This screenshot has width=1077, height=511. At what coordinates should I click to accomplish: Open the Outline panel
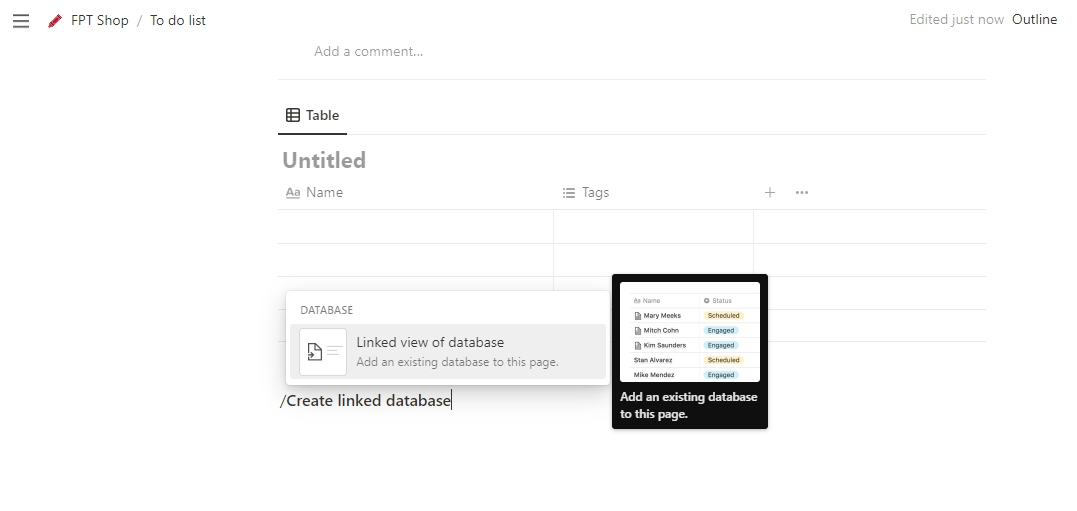1034,19
